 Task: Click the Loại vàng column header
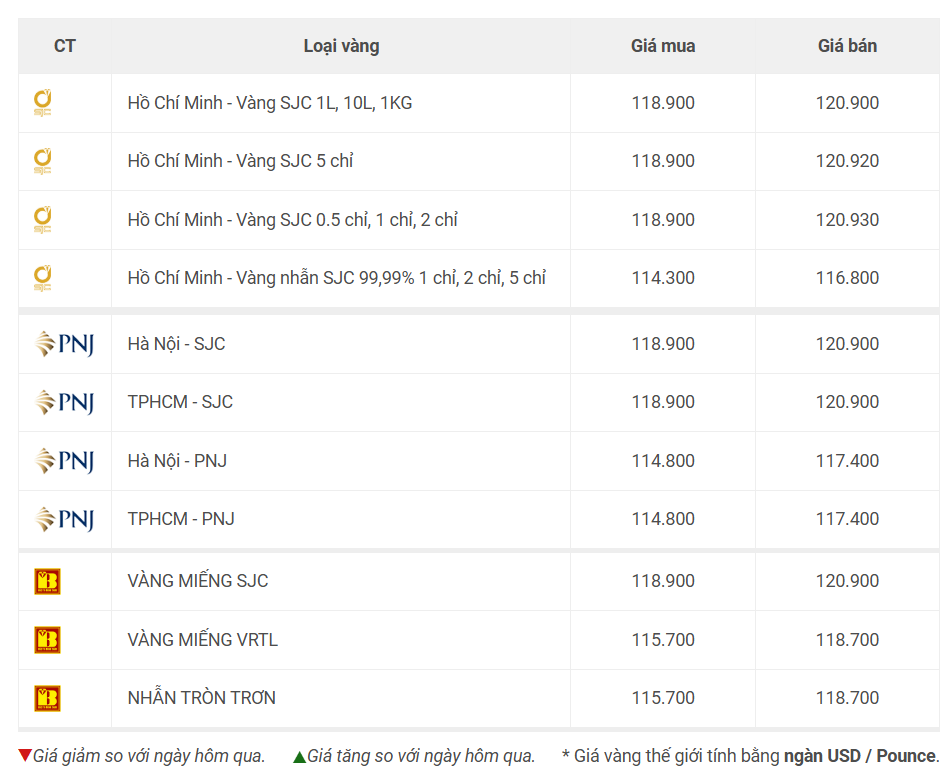341,46
